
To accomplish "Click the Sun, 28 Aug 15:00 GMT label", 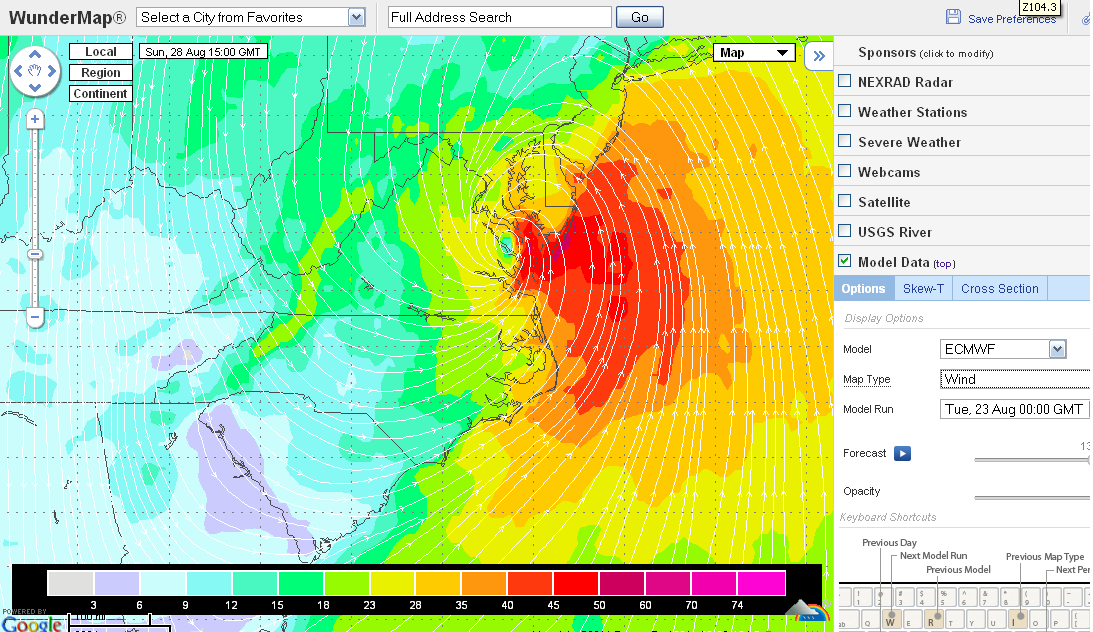I will (203, 52).
